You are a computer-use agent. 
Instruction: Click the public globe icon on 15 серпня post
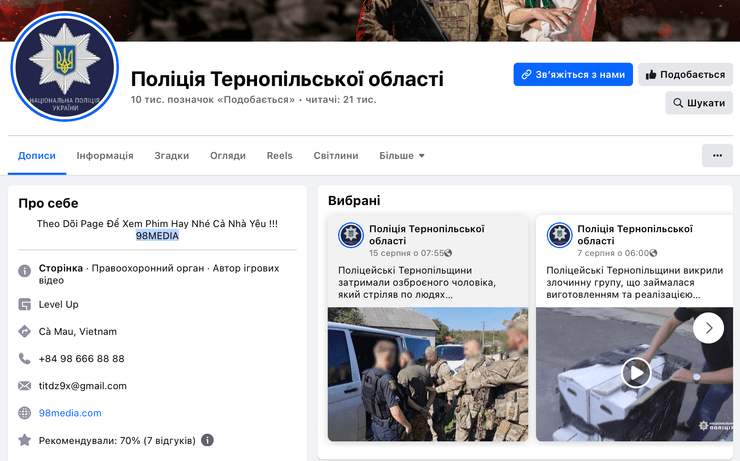[448, 253]
